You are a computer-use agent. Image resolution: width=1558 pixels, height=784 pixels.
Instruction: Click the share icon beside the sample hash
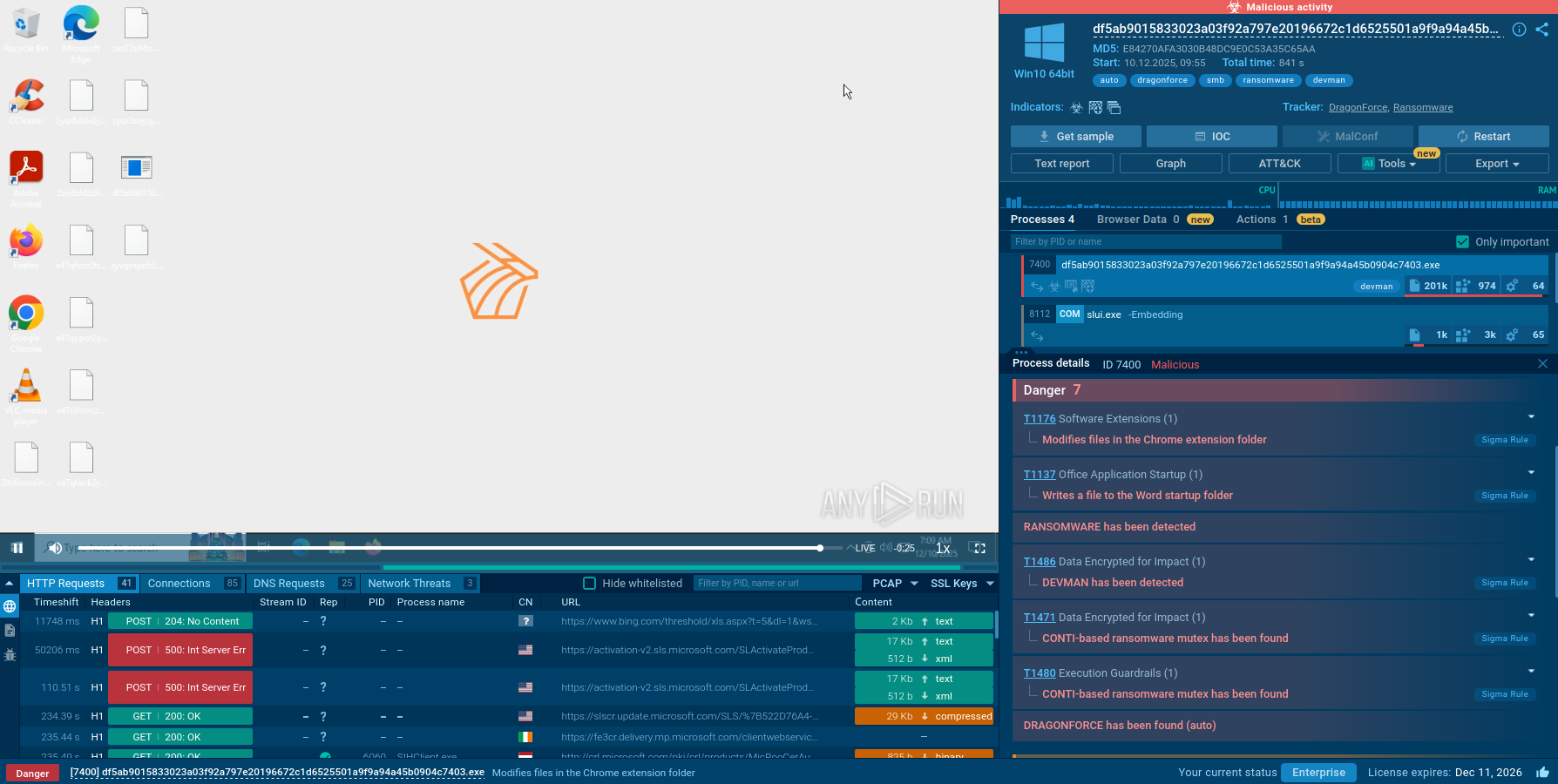pyautogui.click(x=1541, y=29)
